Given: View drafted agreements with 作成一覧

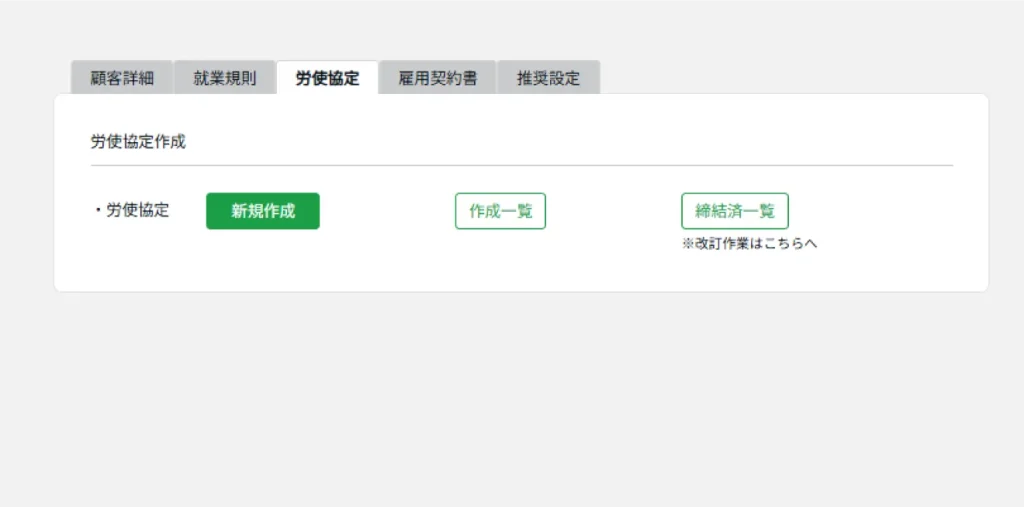Looking at the screenshot, I should (x=500, y=211).
